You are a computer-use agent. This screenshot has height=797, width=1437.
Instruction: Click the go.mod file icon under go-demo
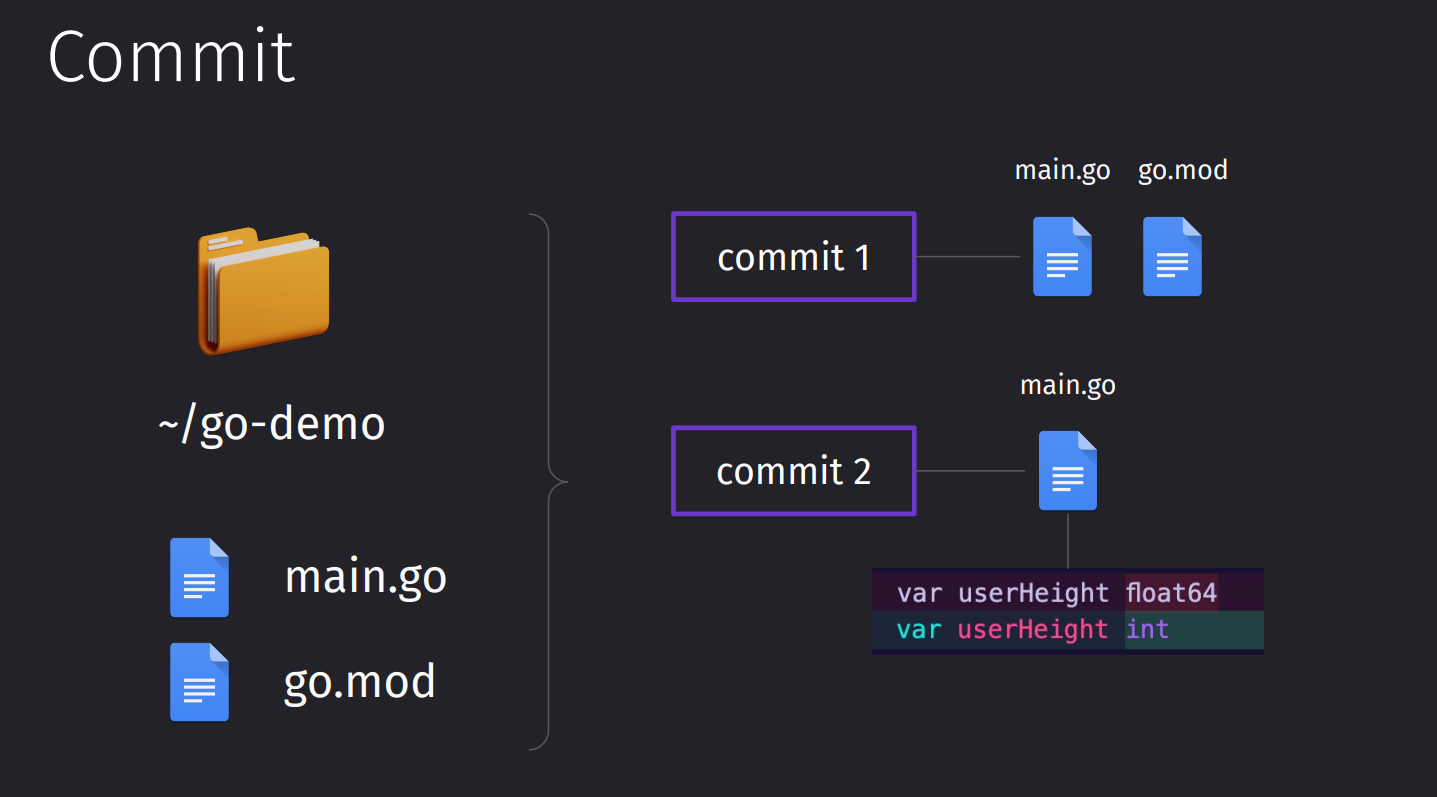coord(199,682)
